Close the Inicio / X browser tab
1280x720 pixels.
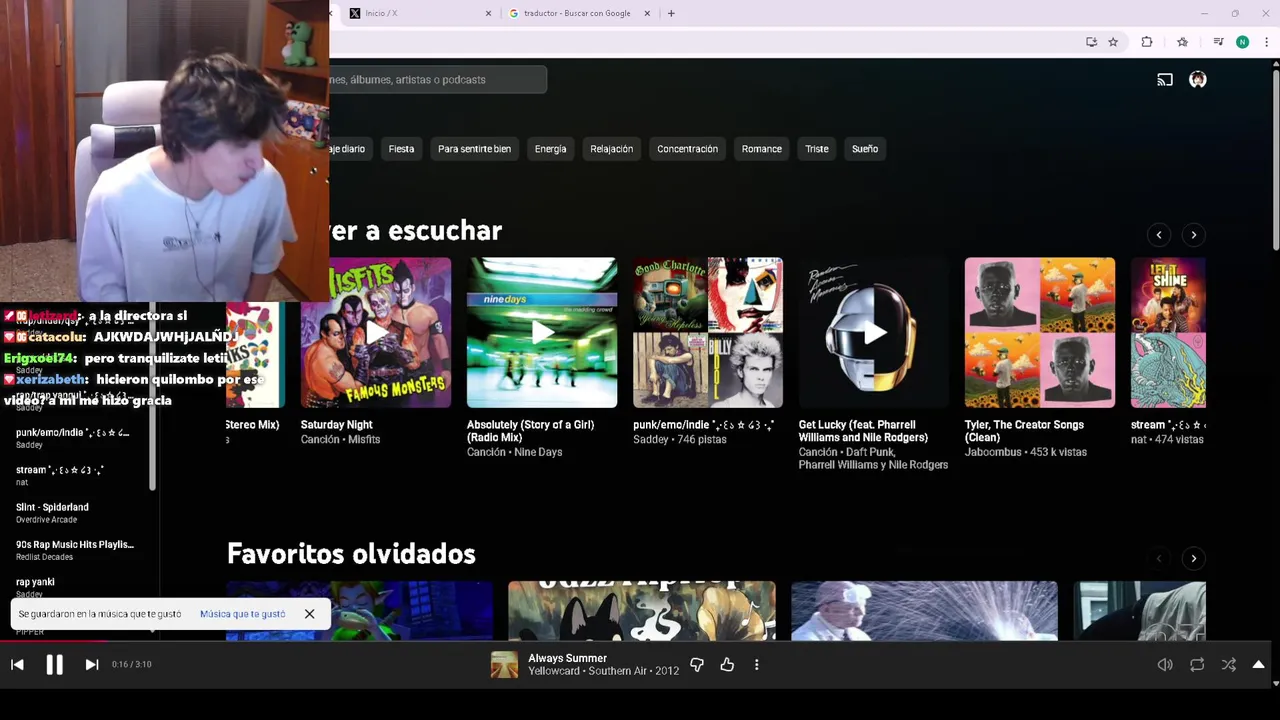coord(489,13)
